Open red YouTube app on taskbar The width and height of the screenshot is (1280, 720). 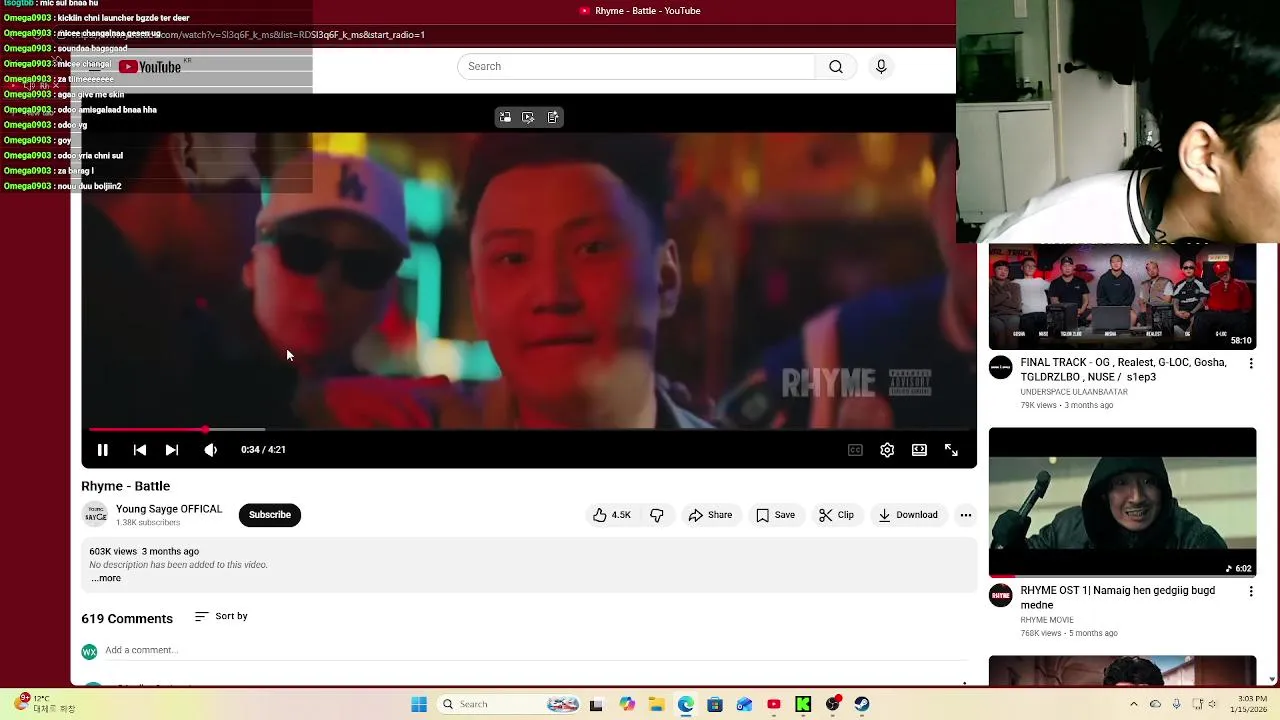pos(774,704)
